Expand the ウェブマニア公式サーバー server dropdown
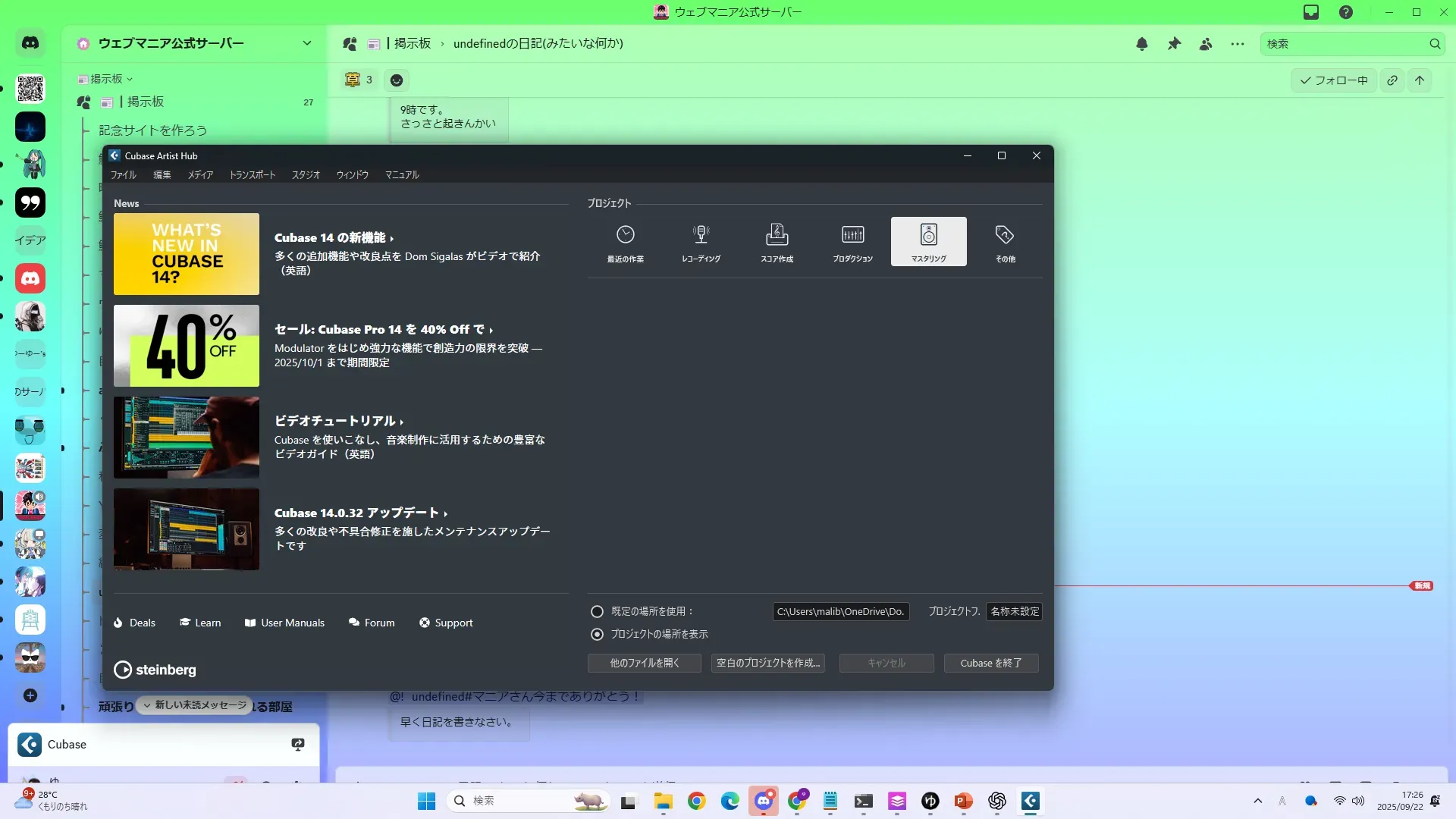The image size is (1456, 819). pyautogui.click(x=307, y=43)
